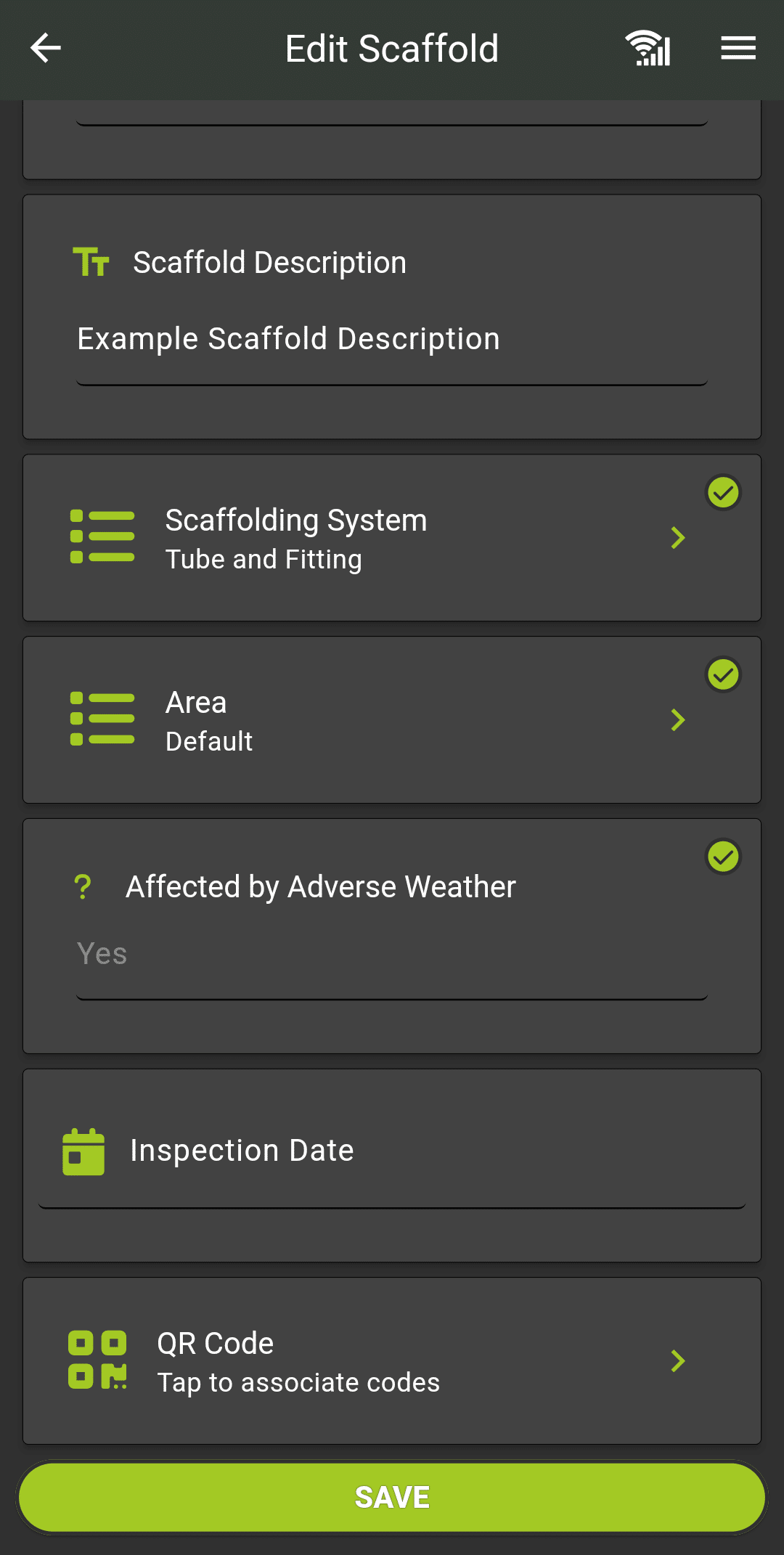Expand the Scaffolding System chevron
784x1555 pixels.
[678, 538]
